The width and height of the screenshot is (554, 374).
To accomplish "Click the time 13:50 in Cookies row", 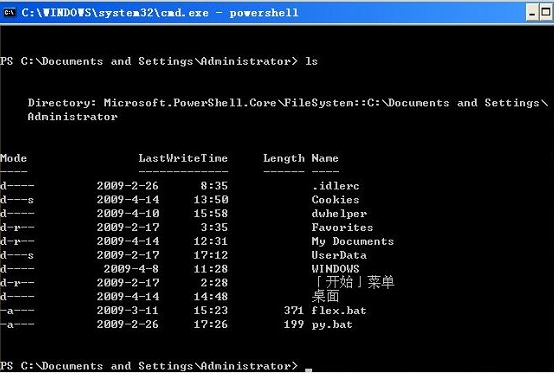I will click(211, 200).
